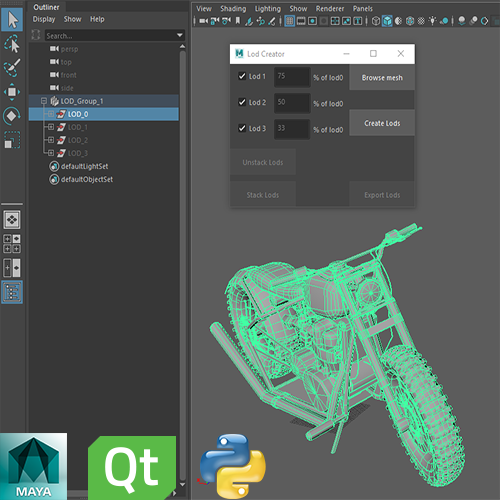Toggle the Resolution Gate display
Viewport: 500px width, 500px height.
click(x=312, y=21)
